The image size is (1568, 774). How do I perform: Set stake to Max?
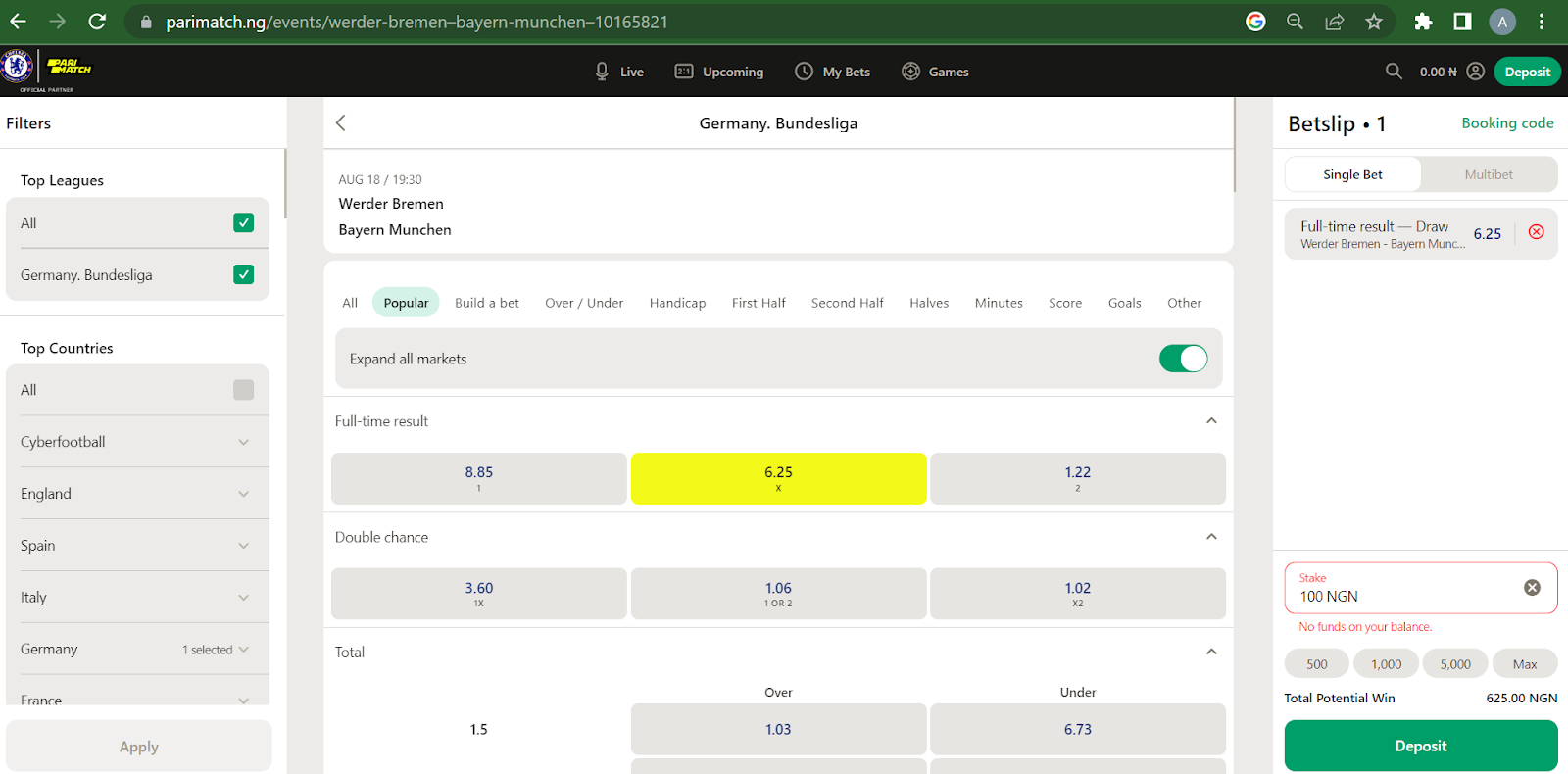pos(1525,663)
